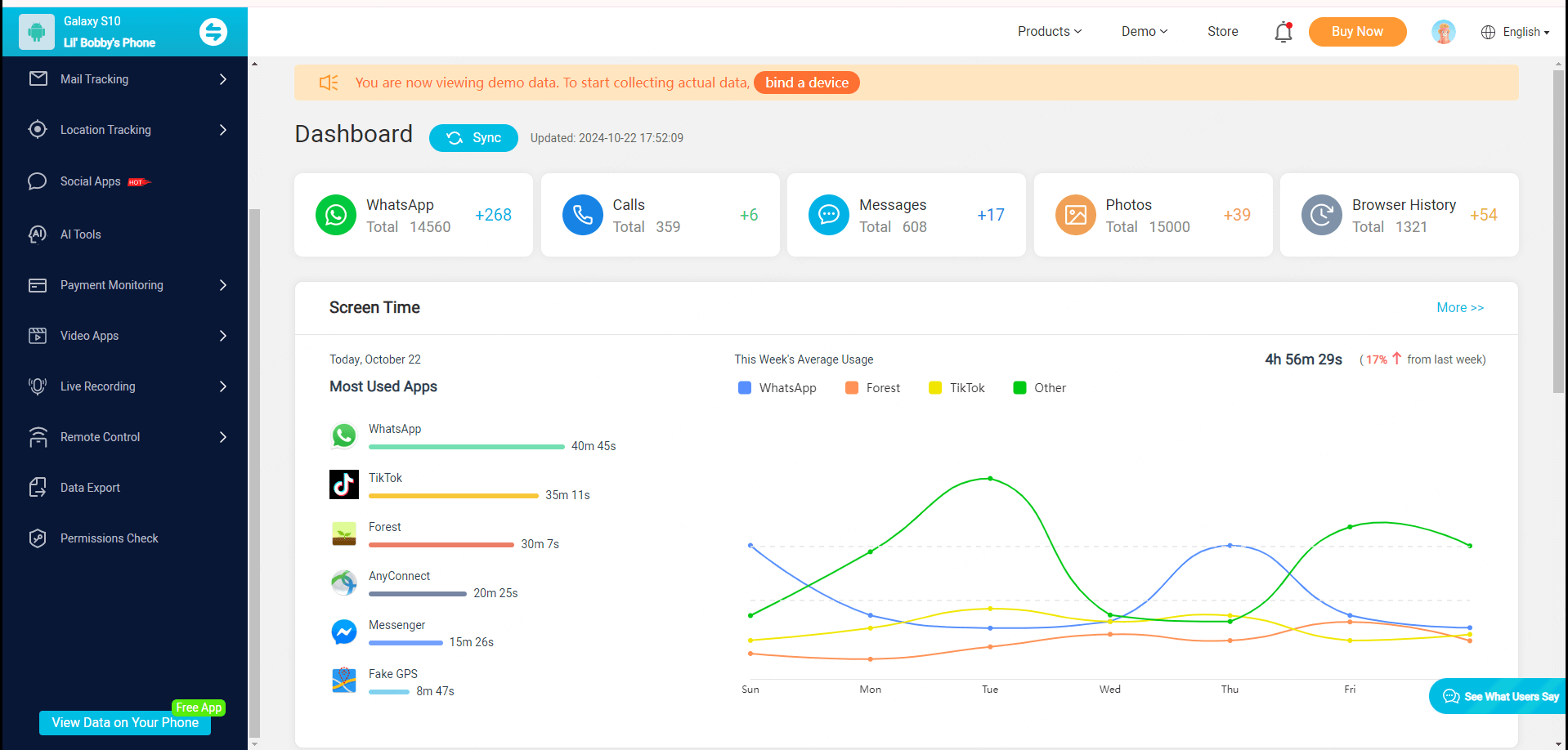This screenshot has height=750, width=1568.
Task: Expand the Payment Monitoring chevron
Action: tap(223, 285)
